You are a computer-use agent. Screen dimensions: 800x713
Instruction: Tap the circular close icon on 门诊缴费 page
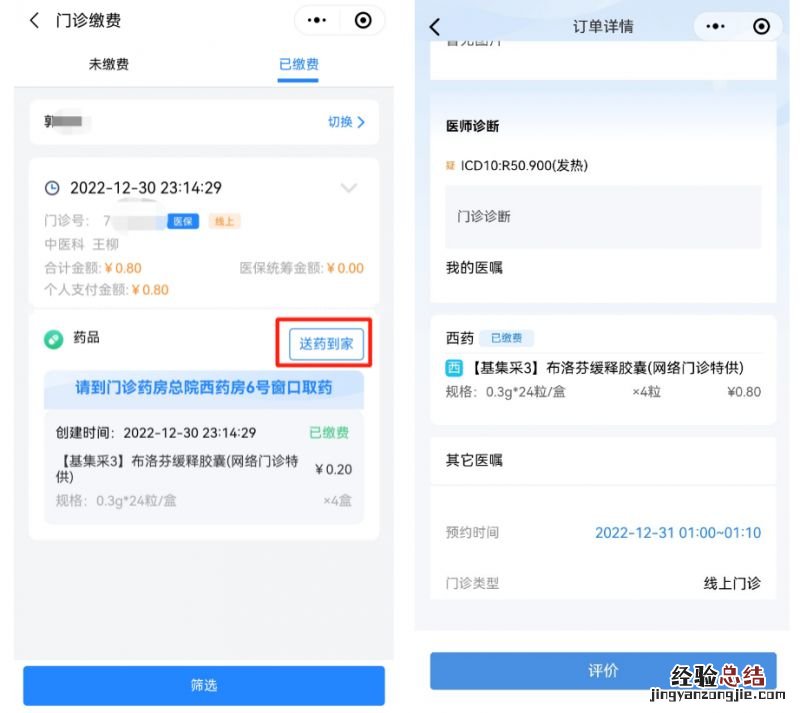363,20
